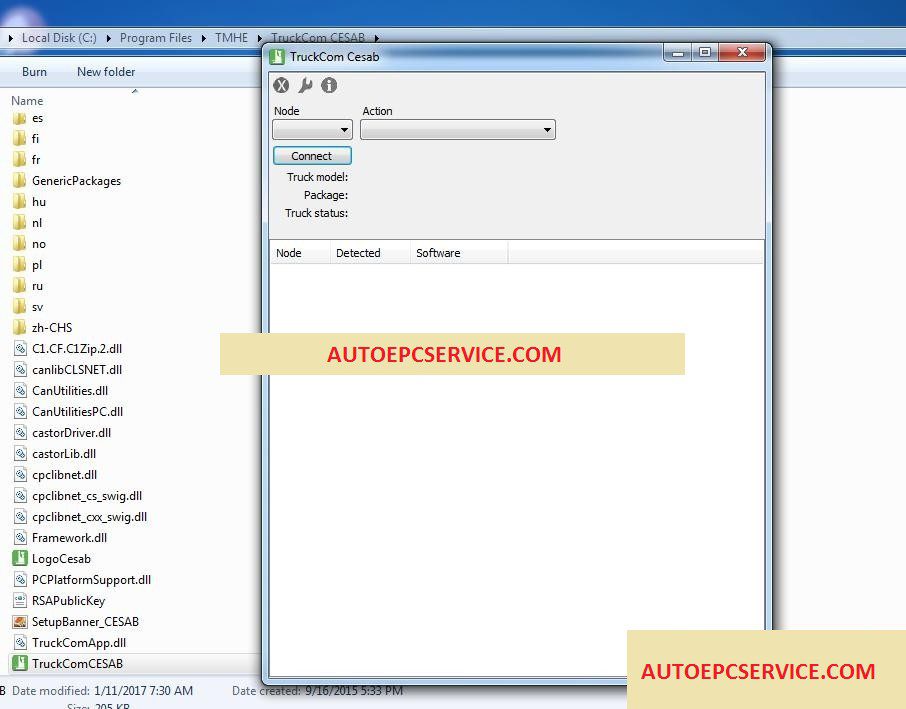Select the zh-CHS folder icon
The image size is (906, 709).
point(20,328)
